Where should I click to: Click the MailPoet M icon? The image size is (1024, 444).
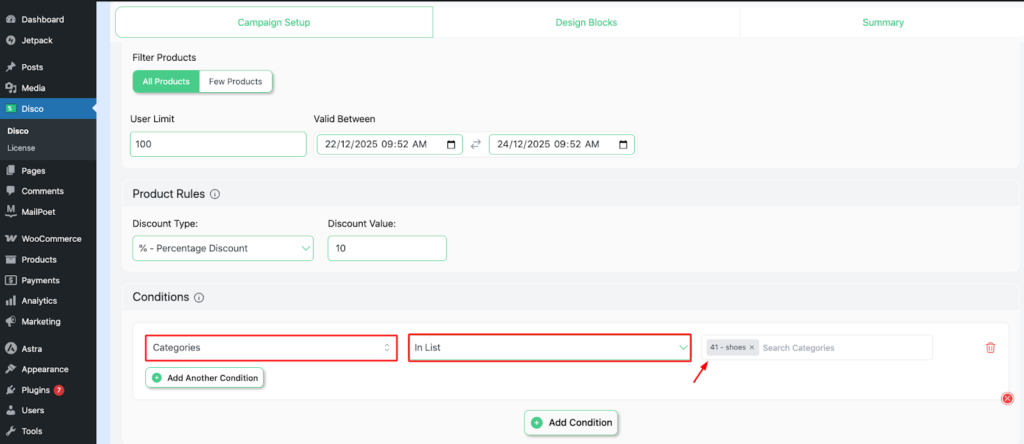(10, 212)
